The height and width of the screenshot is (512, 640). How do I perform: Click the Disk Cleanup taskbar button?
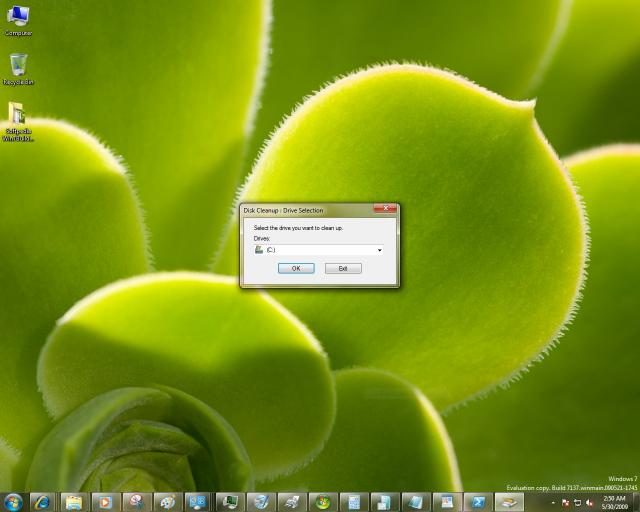pos(509,501)
